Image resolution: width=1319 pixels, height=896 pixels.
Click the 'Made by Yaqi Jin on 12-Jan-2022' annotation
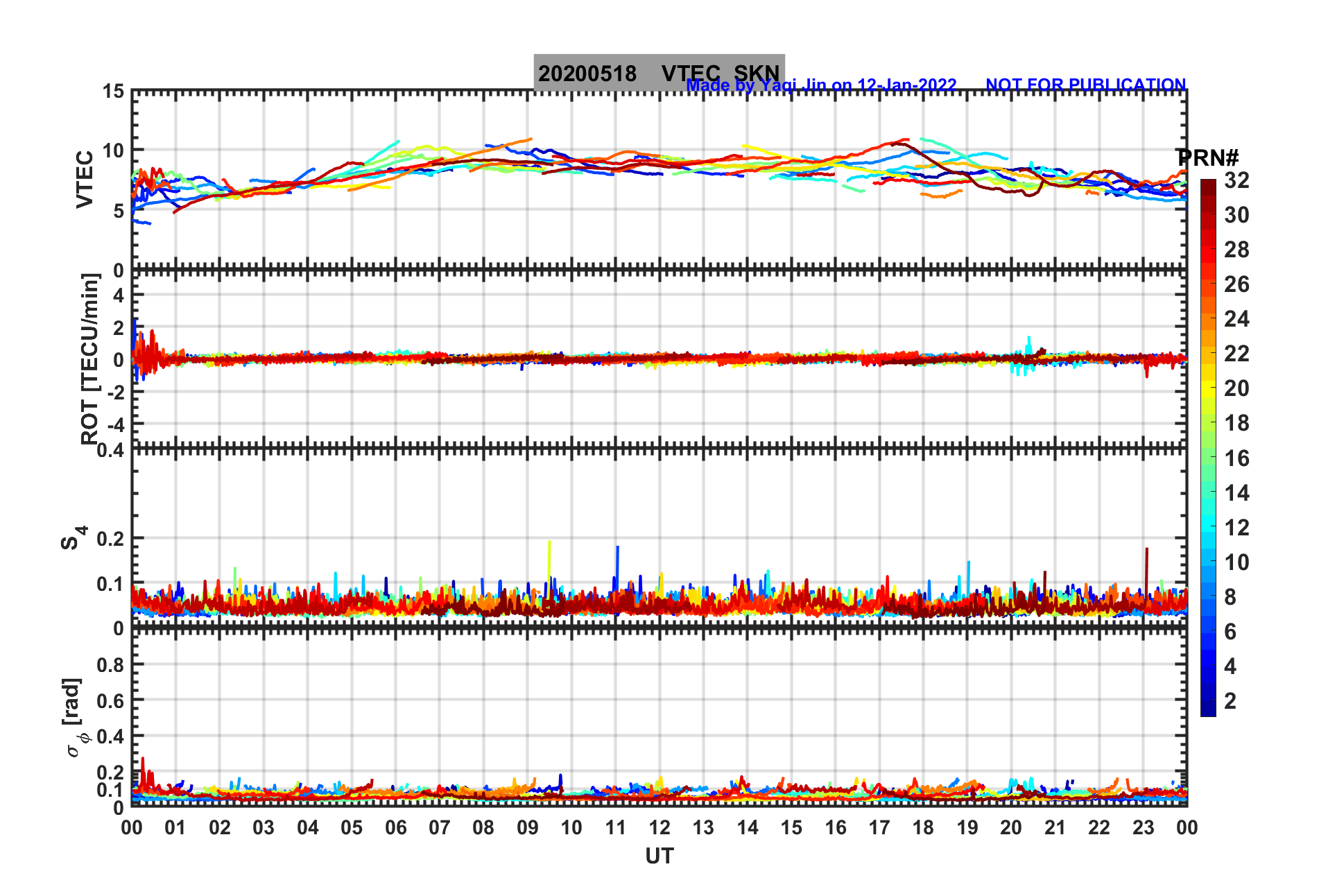pos(821,85)
